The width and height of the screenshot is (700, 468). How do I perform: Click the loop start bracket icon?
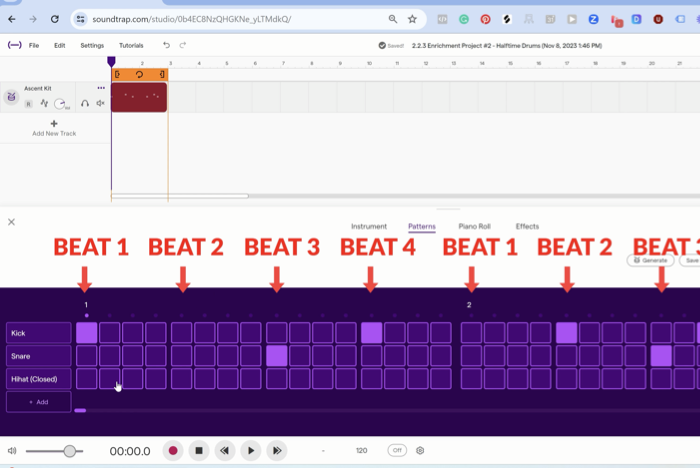(117, 75)
